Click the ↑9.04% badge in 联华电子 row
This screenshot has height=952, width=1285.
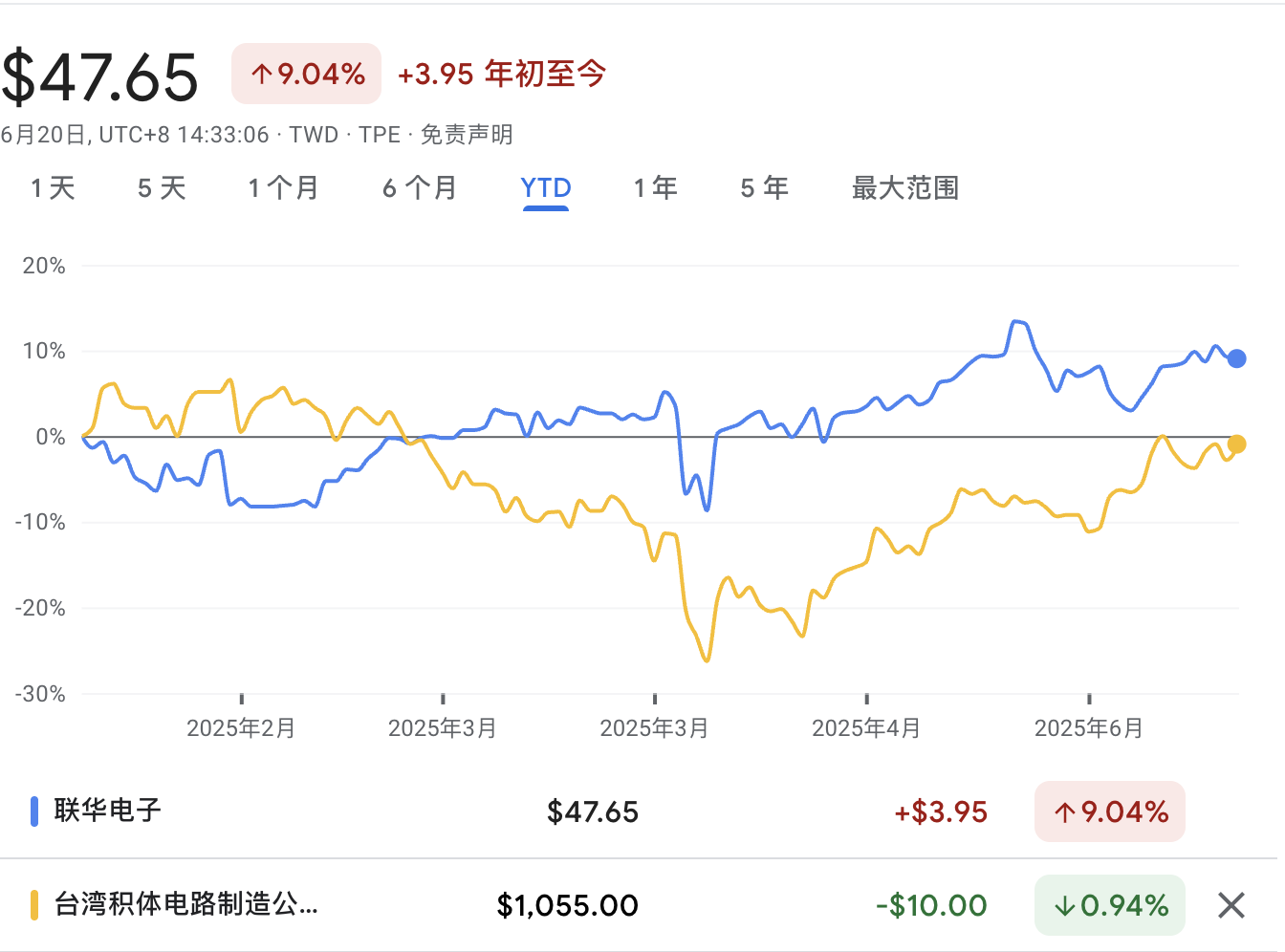point(1110,811)
